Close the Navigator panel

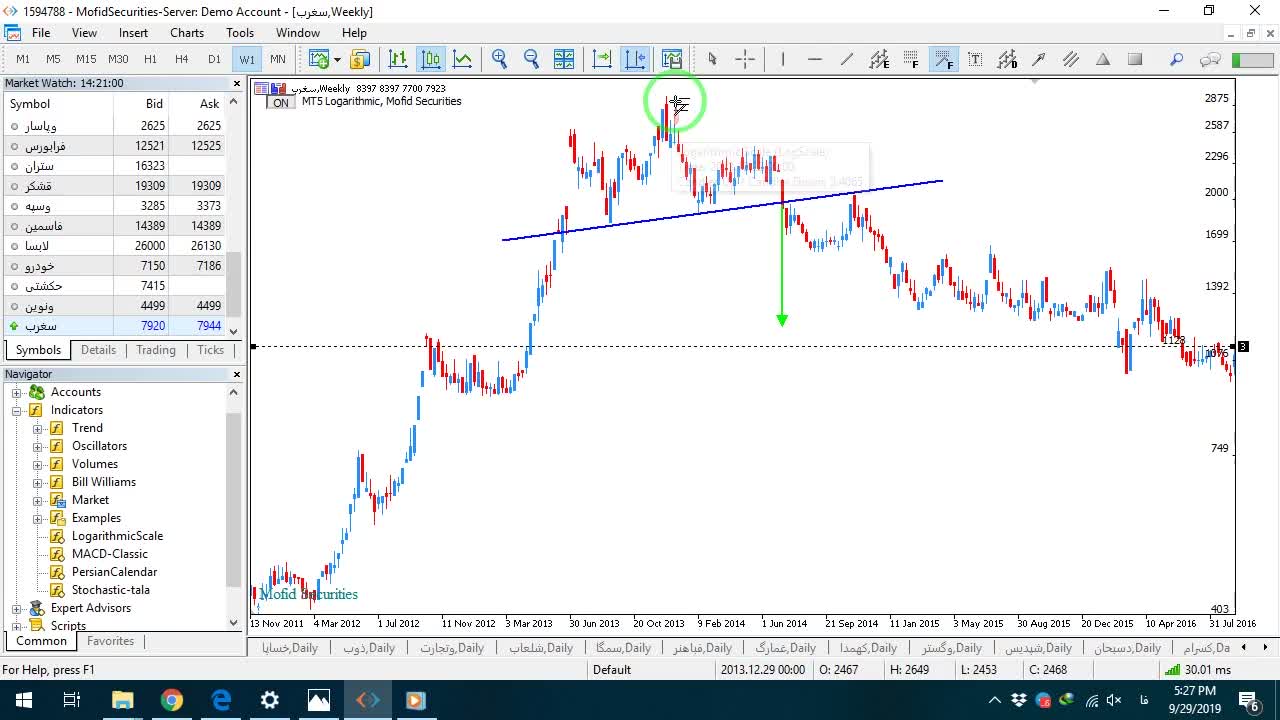click(237, 374)
